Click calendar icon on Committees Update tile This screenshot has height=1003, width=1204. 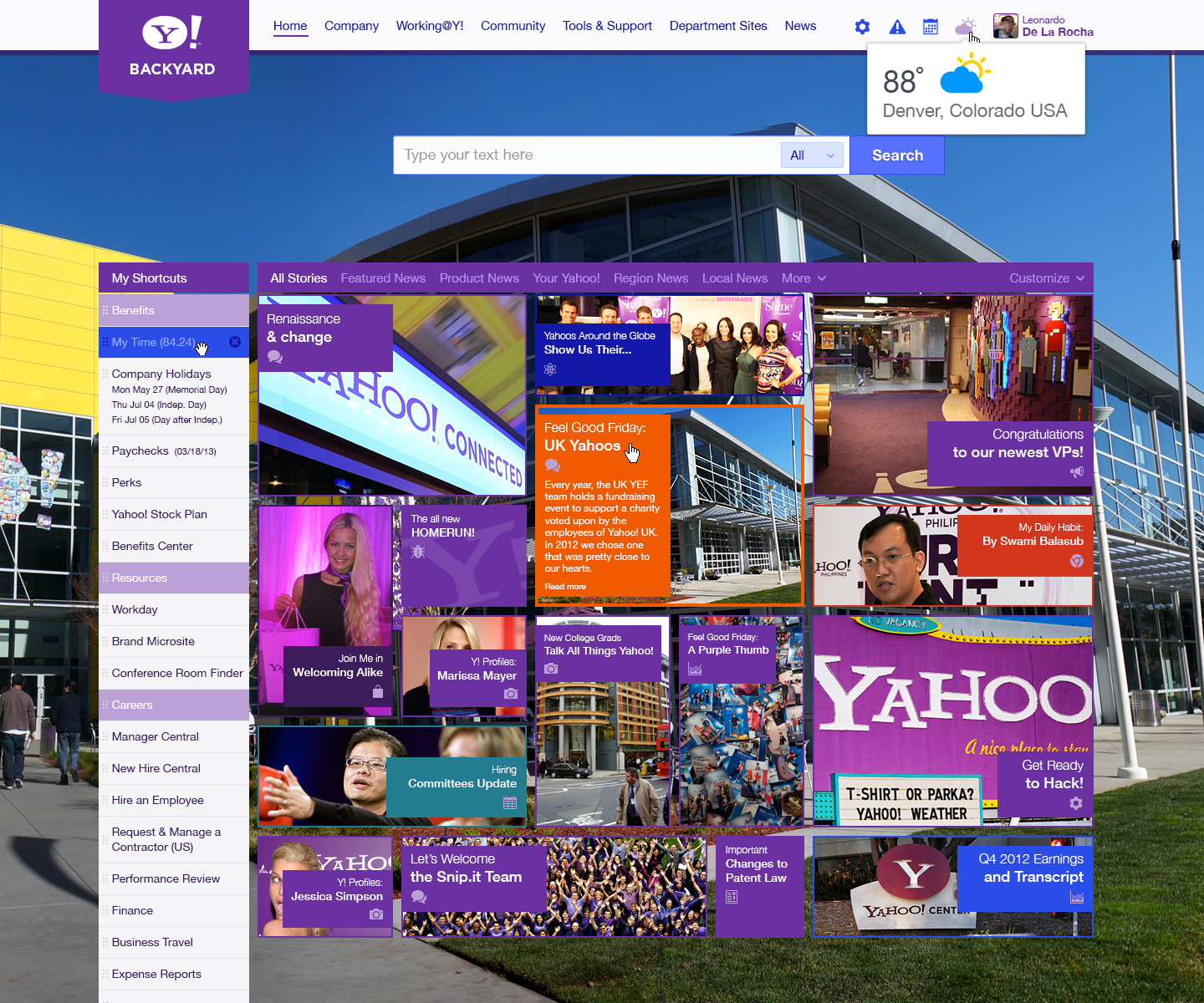pyautogui.click(x=510, y=802)
